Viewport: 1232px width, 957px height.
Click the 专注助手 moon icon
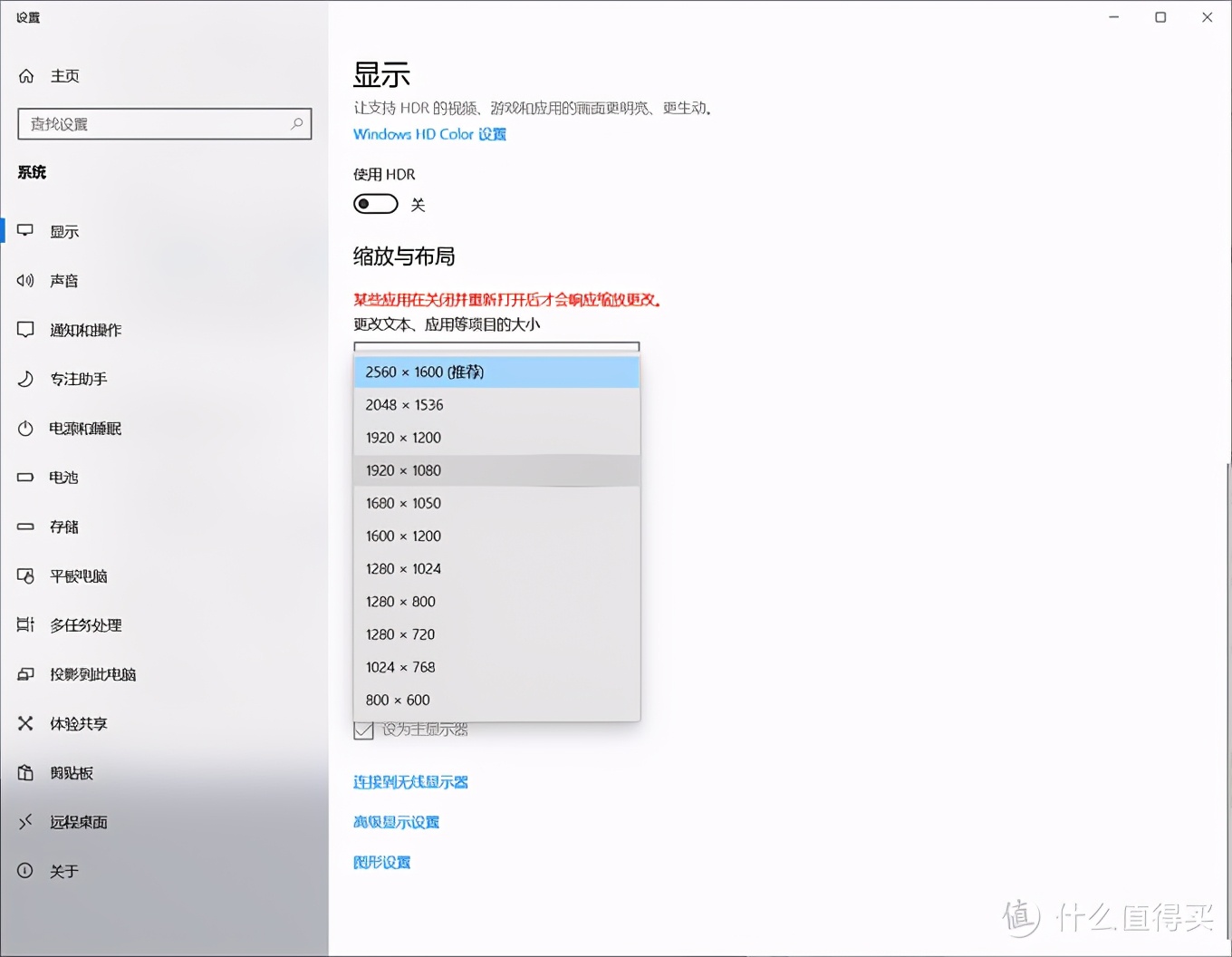[25, 379]
